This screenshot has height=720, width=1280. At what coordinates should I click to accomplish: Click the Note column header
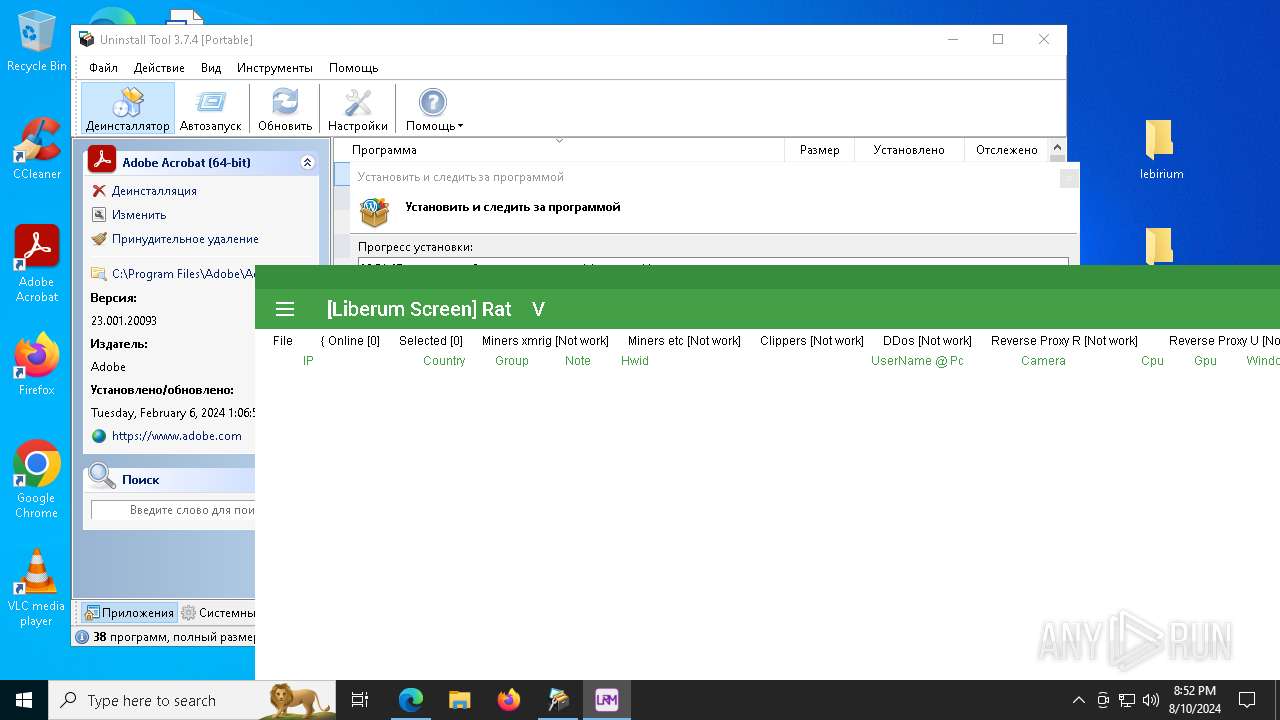pos(578,361)
